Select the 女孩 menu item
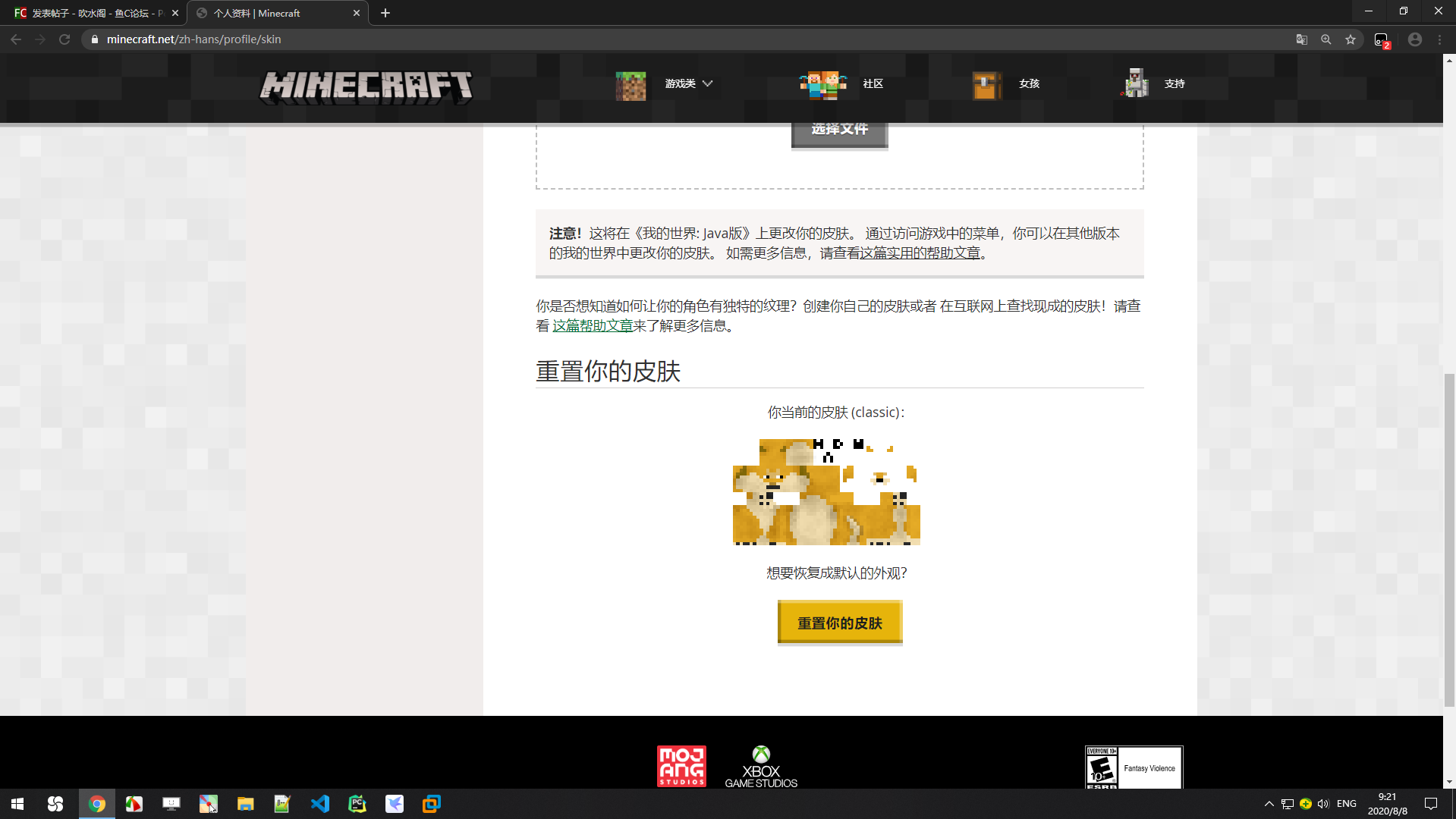 [1029, 83]
